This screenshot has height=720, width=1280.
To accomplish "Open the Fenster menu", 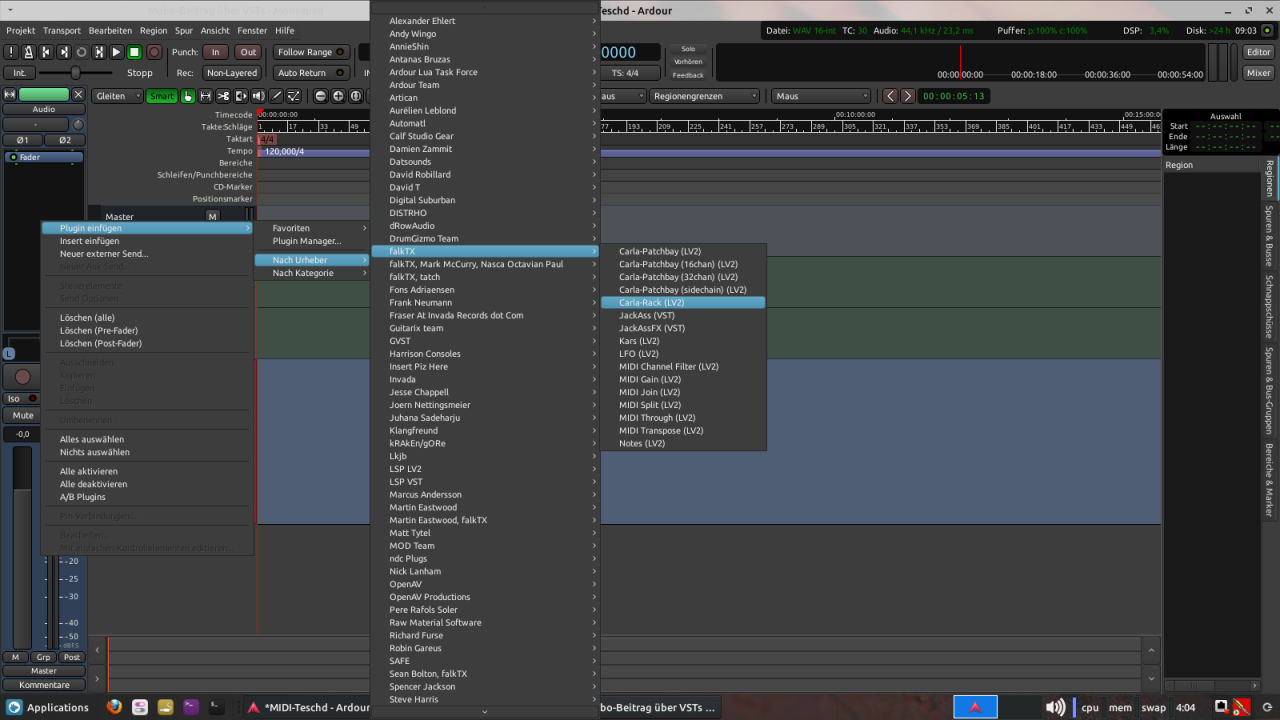I will click(x=252, y=31).
